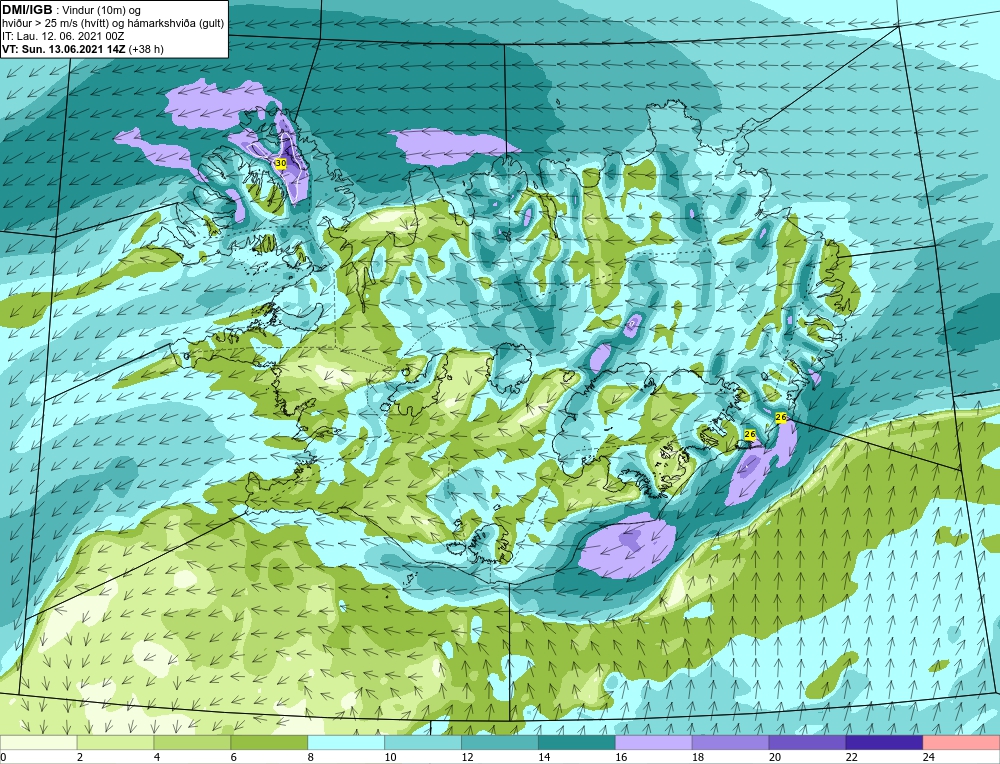Pick the 4-6 m/s green legend swatch
Screen dimensions: 1000x764
[192, 743]
